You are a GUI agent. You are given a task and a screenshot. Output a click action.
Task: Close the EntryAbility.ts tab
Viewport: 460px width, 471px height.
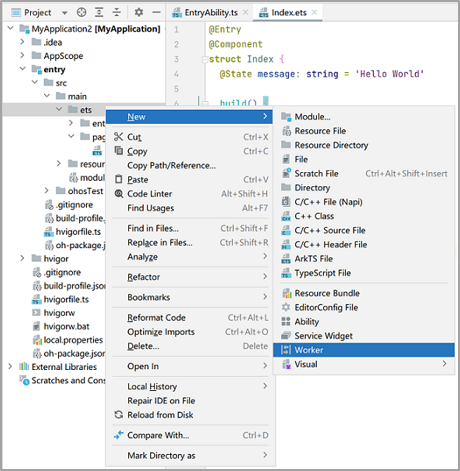245,13
